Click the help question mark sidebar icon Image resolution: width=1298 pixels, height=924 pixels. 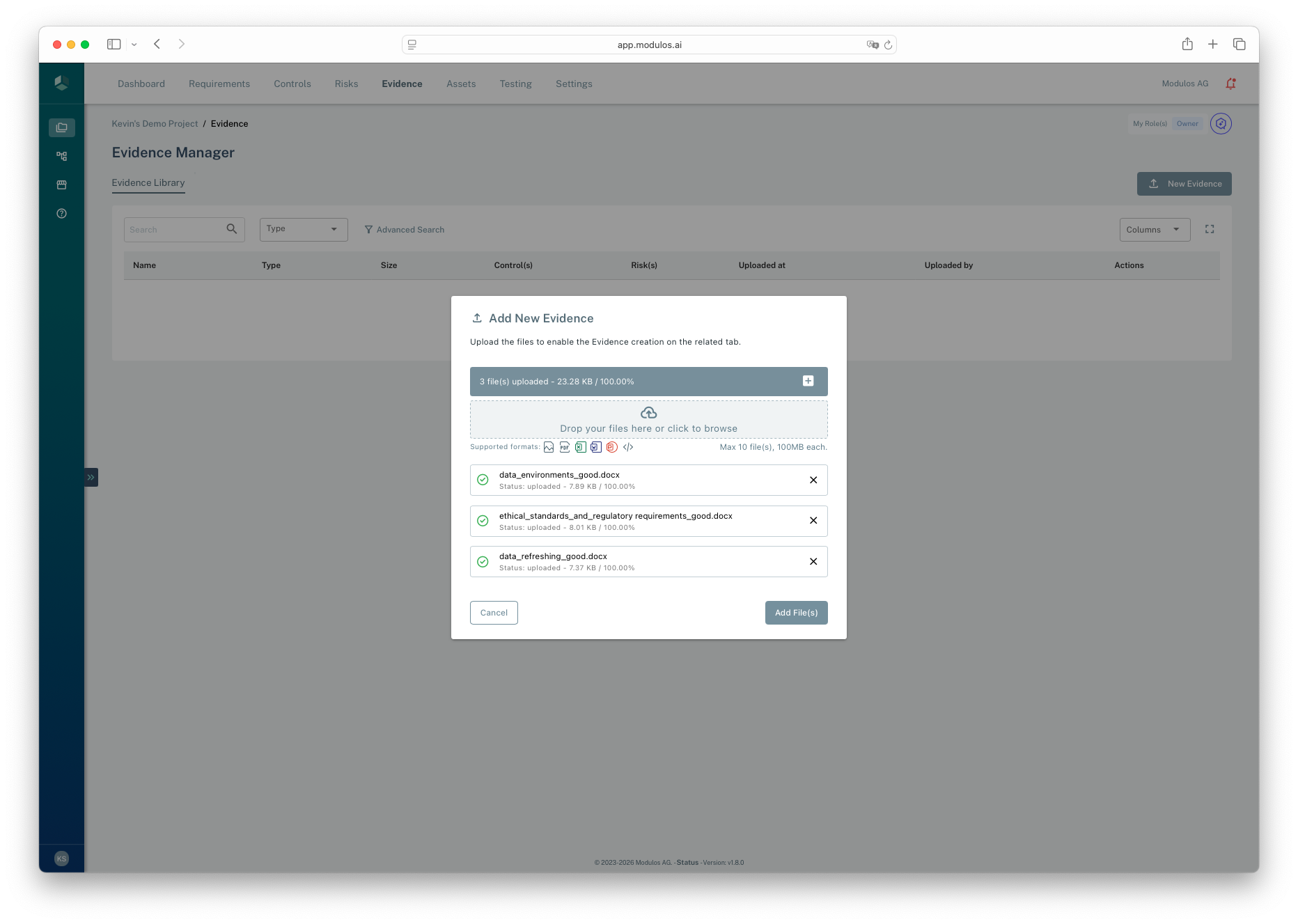click(x=61, y=213)
